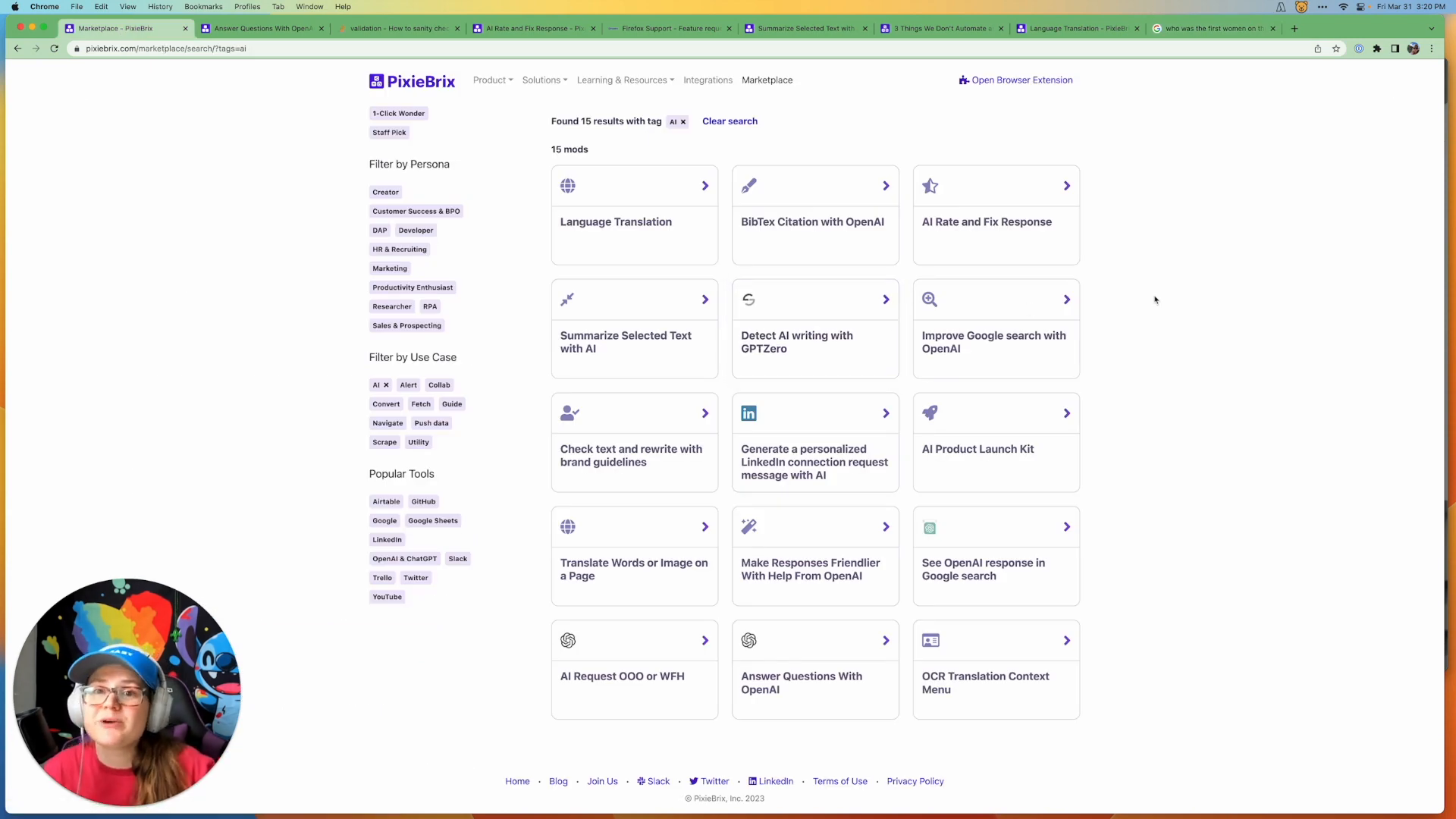1456x819 pixels.
Task: Click the pen icon on BibTex Citation card
Action: click(748, 186)
